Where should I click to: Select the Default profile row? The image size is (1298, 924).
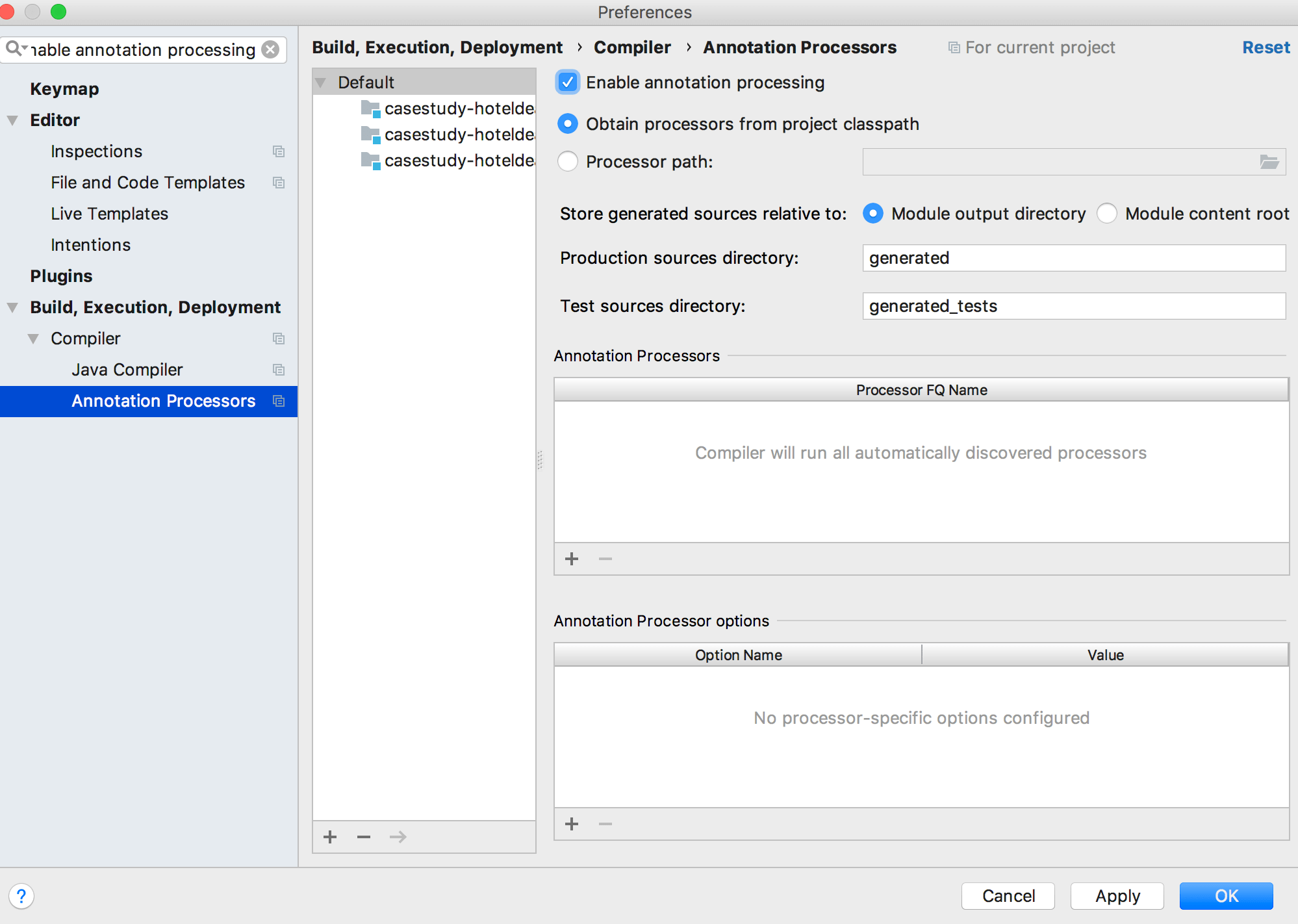(424, 83)
